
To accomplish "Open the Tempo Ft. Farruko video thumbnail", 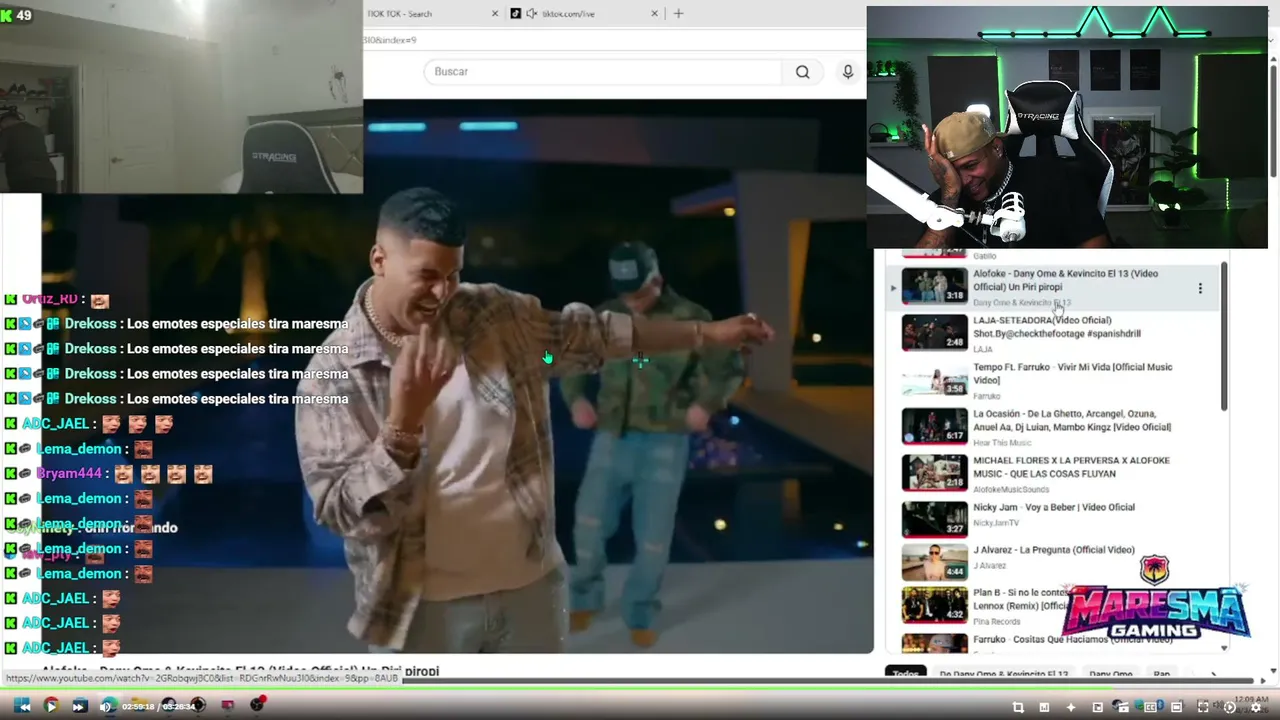I will (935, 380).
